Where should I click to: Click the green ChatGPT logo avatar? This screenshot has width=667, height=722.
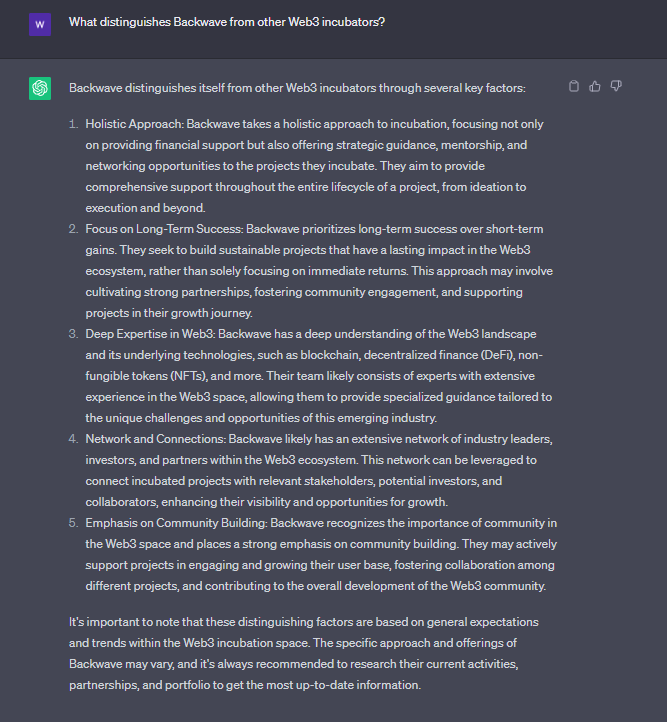tap(40, 88)
